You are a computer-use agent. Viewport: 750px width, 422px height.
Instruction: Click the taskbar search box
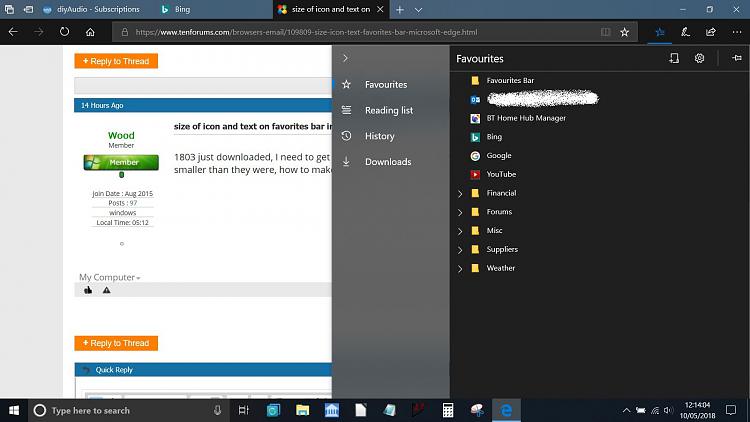[128, 410]
